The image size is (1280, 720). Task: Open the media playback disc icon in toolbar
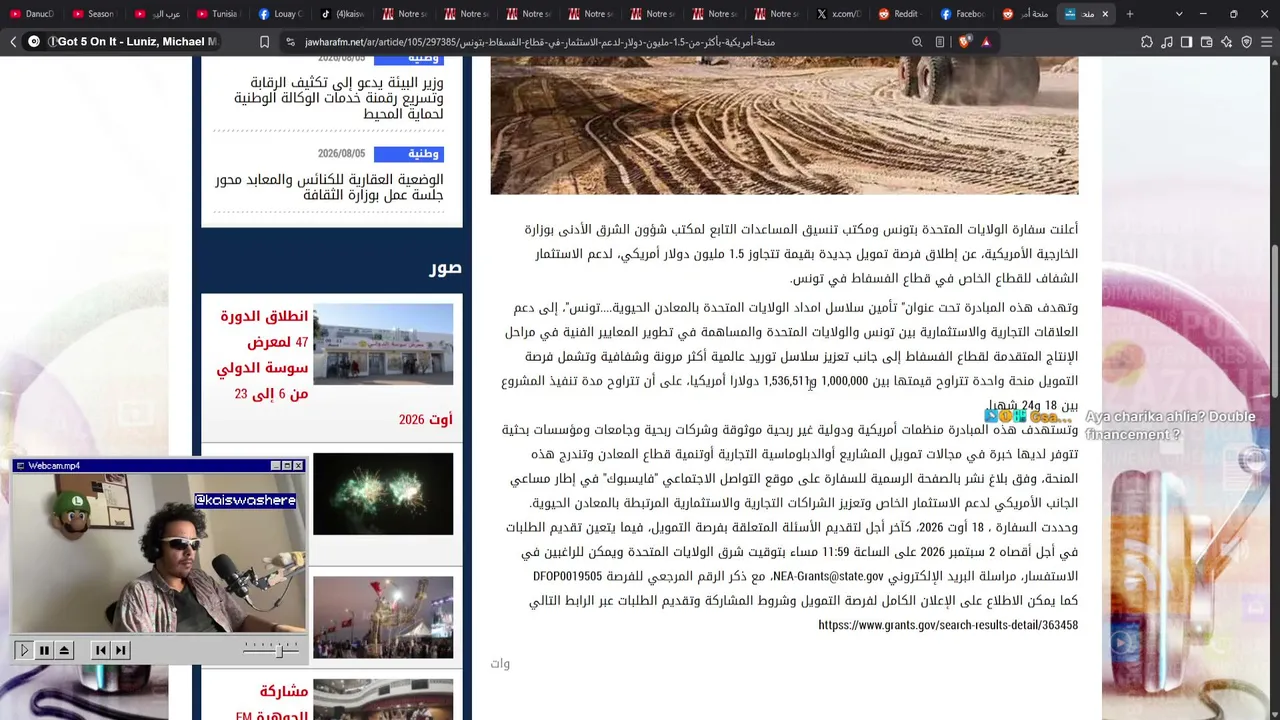(34, 42)
